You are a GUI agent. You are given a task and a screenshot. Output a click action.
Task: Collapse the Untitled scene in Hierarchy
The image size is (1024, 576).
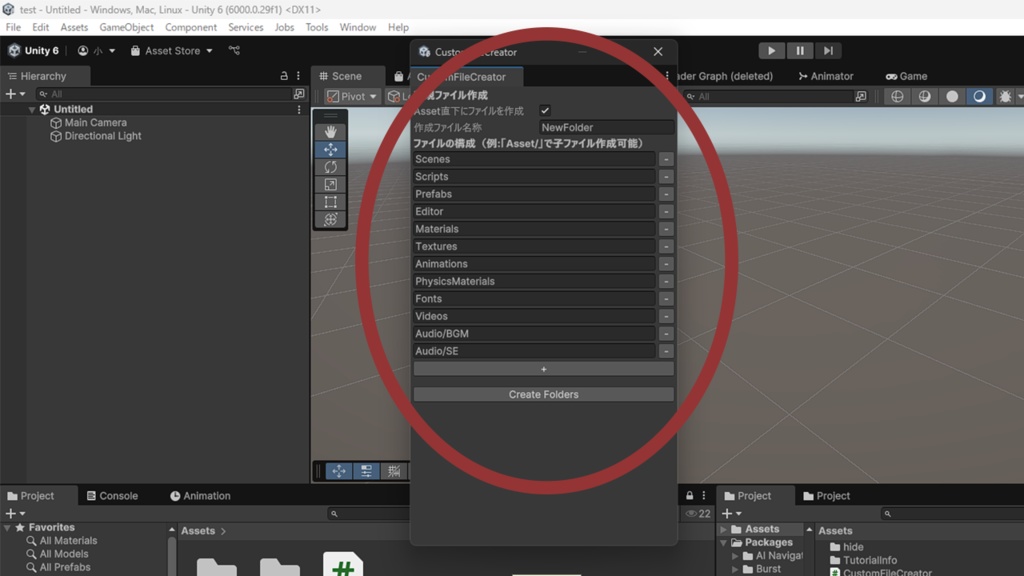pos(31,110)
